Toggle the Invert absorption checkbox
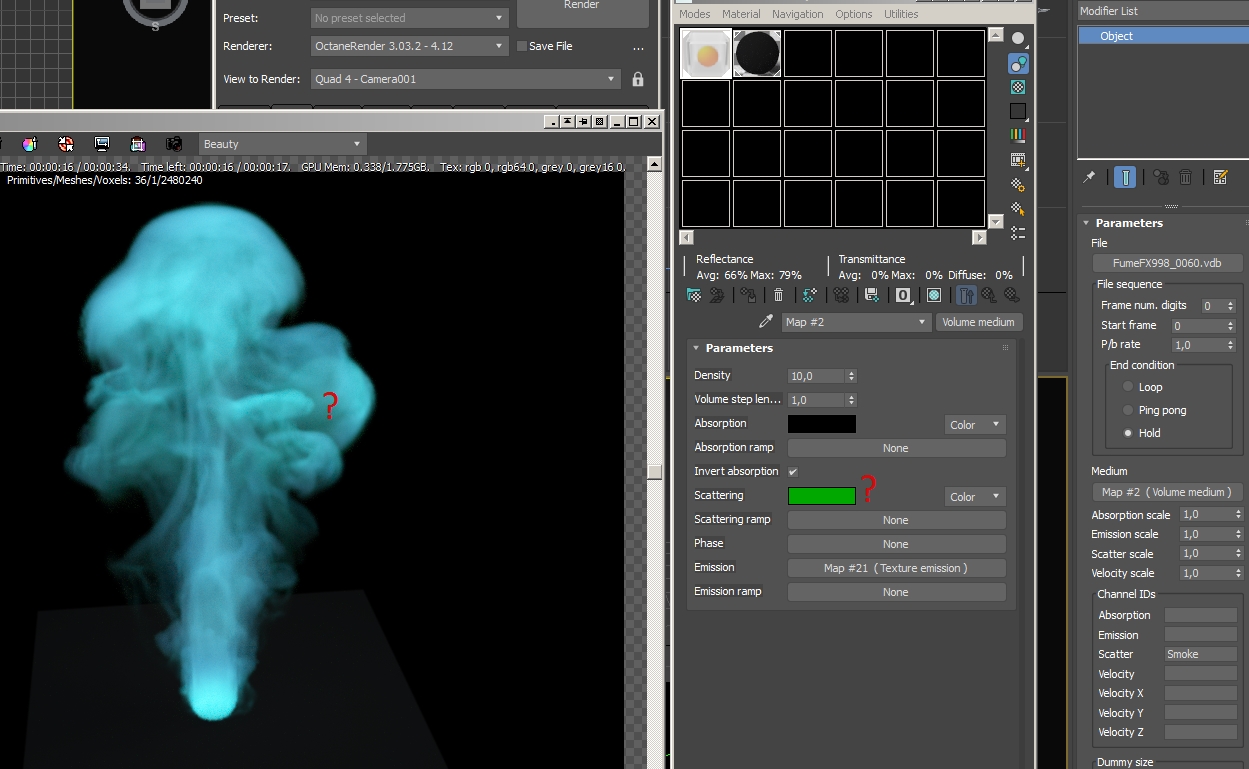 [793, 471]
